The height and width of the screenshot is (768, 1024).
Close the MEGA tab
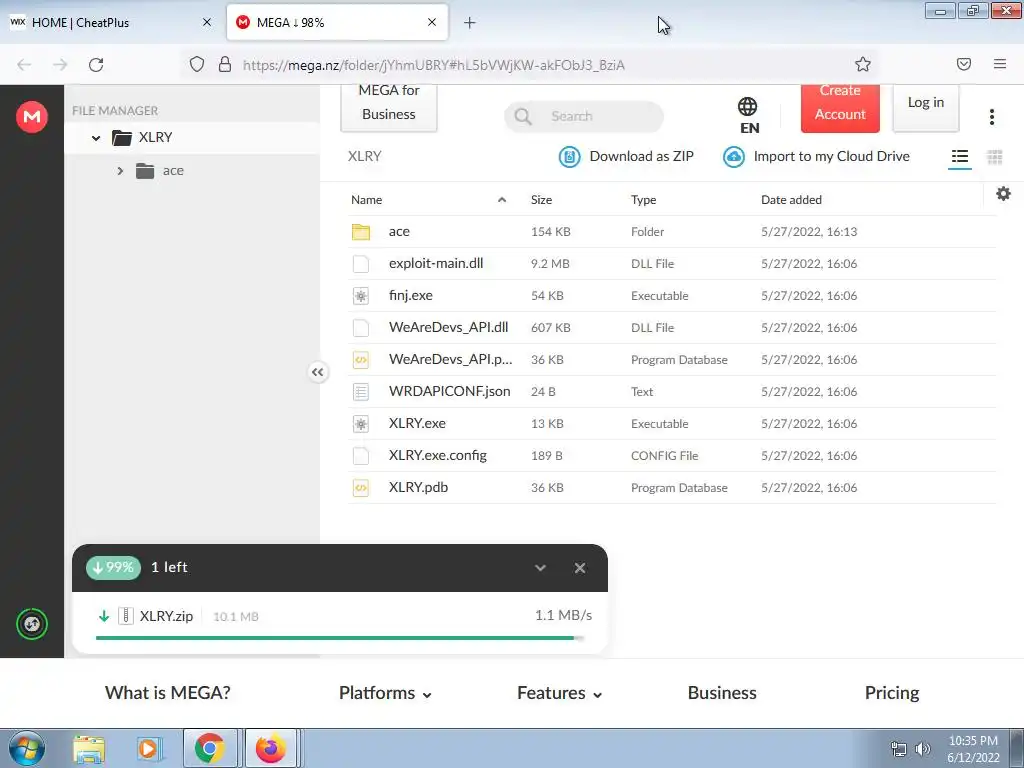[x=432, y=22]
